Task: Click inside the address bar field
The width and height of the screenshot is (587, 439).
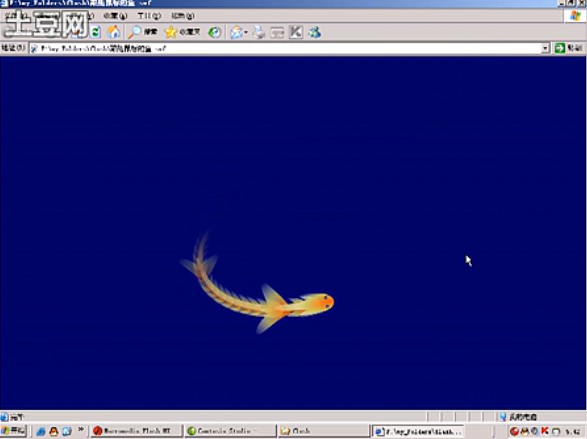Action: (285, 48)
